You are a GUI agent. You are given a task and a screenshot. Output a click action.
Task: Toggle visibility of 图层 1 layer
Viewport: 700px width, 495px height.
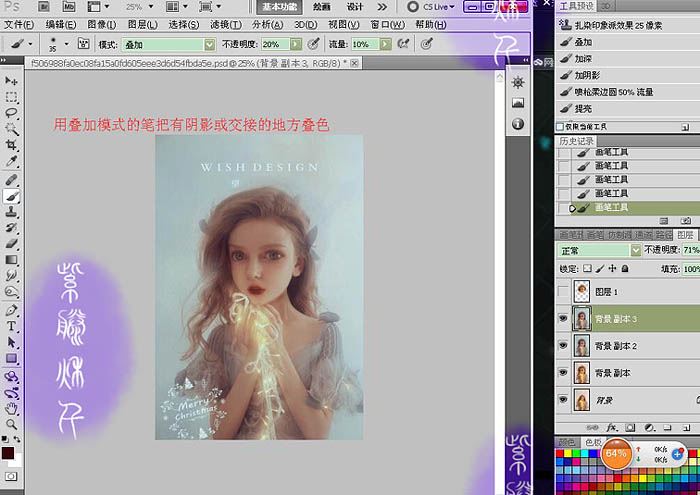tap(563, 292)
